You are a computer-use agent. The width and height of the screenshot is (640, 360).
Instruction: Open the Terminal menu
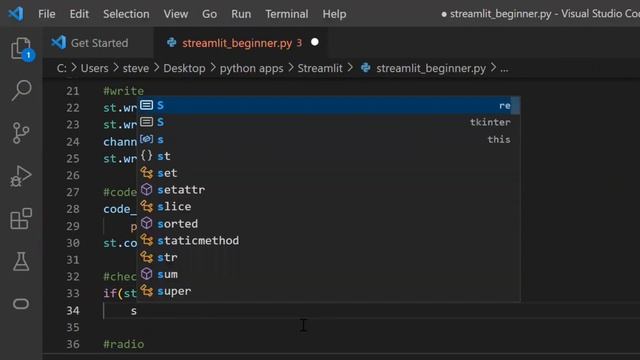pos(287,14)
